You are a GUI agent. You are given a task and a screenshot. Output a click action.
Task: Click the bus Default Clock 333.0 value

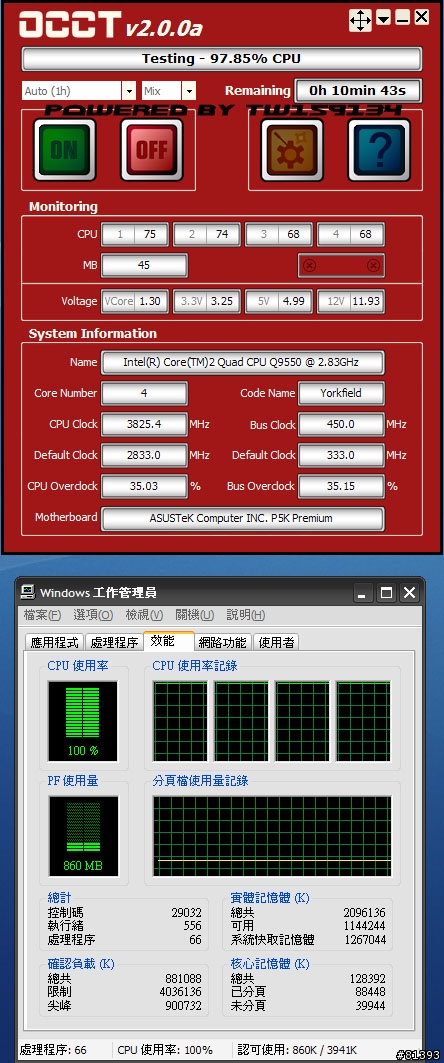tap(341, 456)
